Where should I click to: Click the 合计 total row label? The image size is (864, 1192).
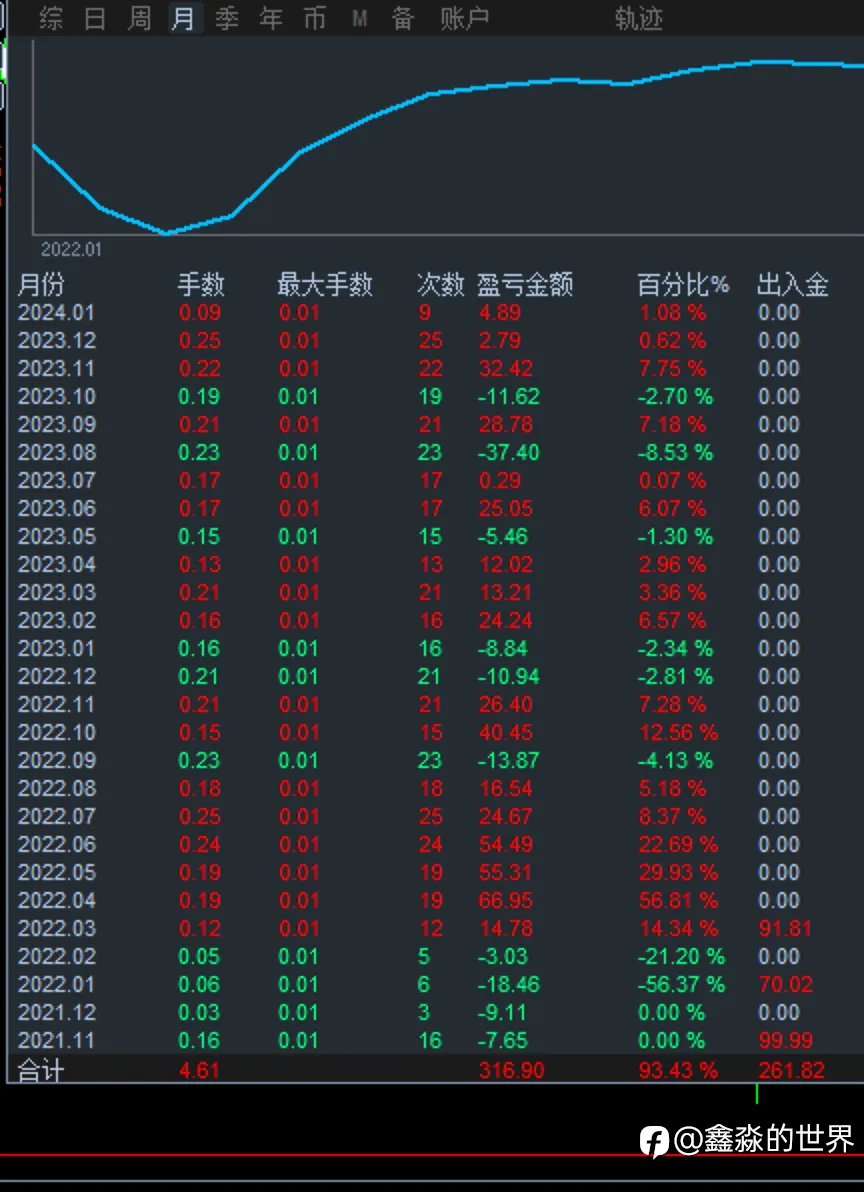tap(41, 1071)
